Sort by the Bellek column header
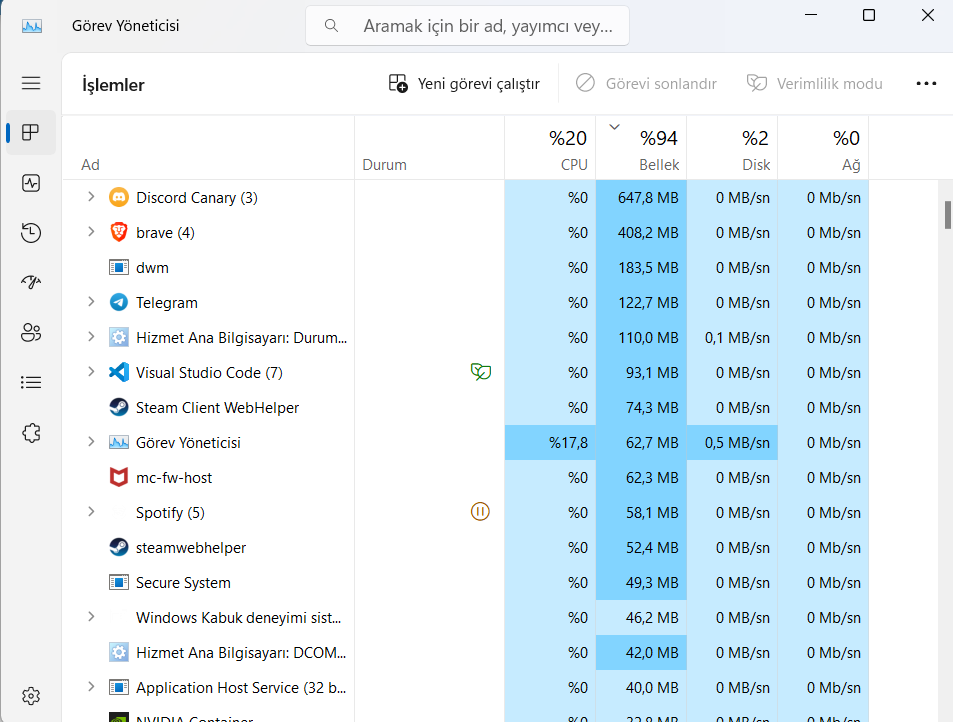This screenshot has width=953, height=722. coord(641,148)
